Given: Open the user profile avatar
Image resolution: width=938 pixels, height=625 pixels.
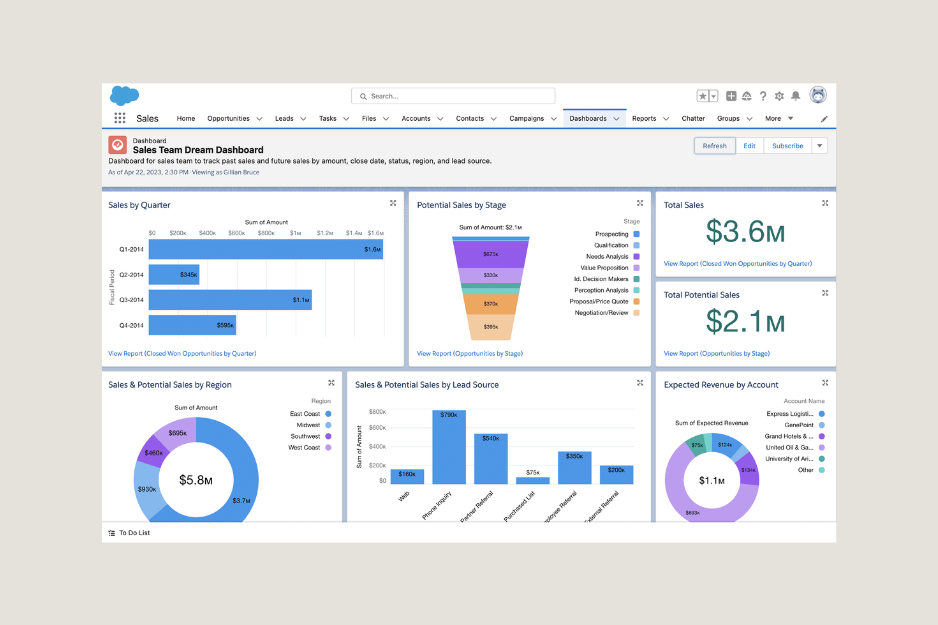Looking at the screenshot, I should pyautogui.click(x=818, y=95).
